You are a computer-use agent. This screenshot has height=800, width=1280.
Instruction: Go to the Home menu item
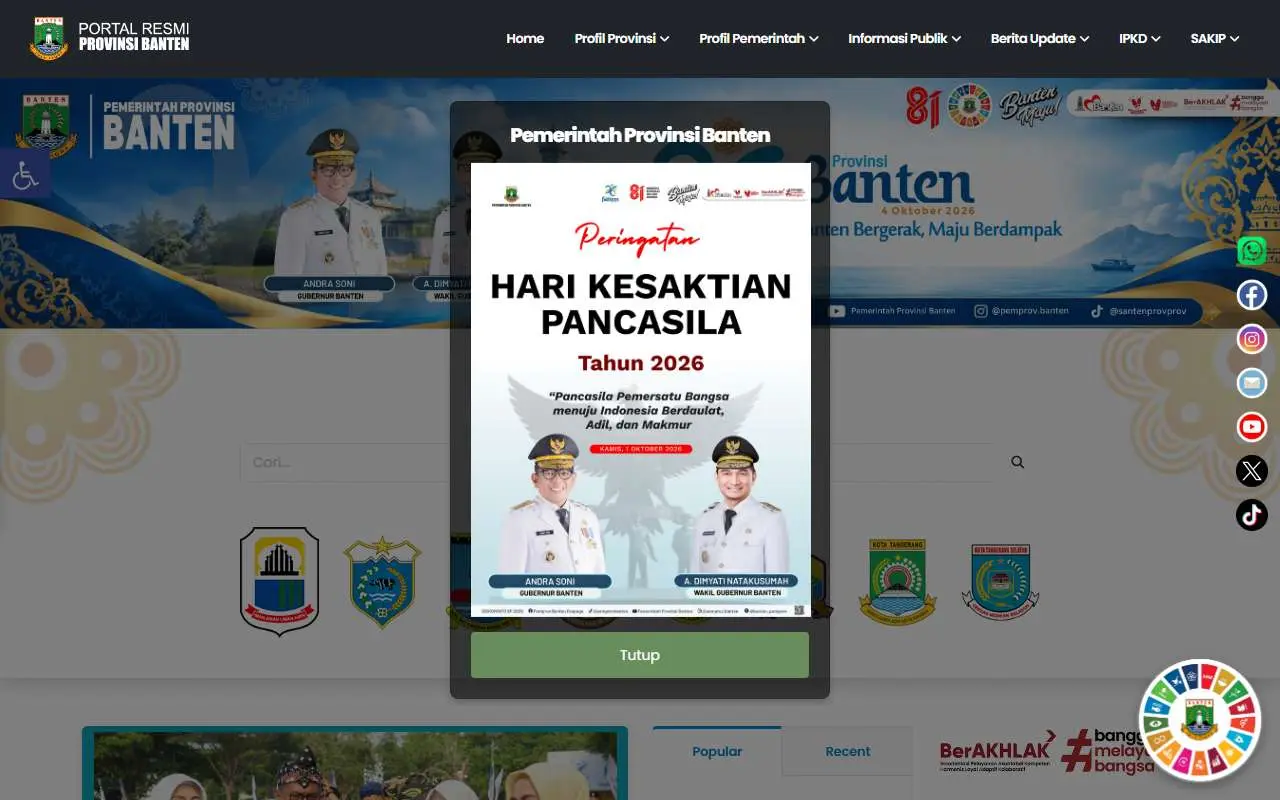(x=525, y=38)
